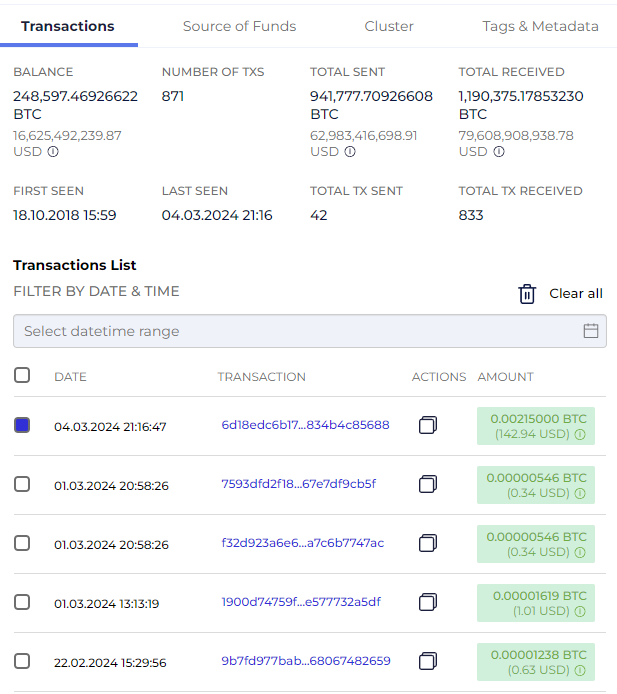Click the 0.00001619 BTC amount badge

536,603
